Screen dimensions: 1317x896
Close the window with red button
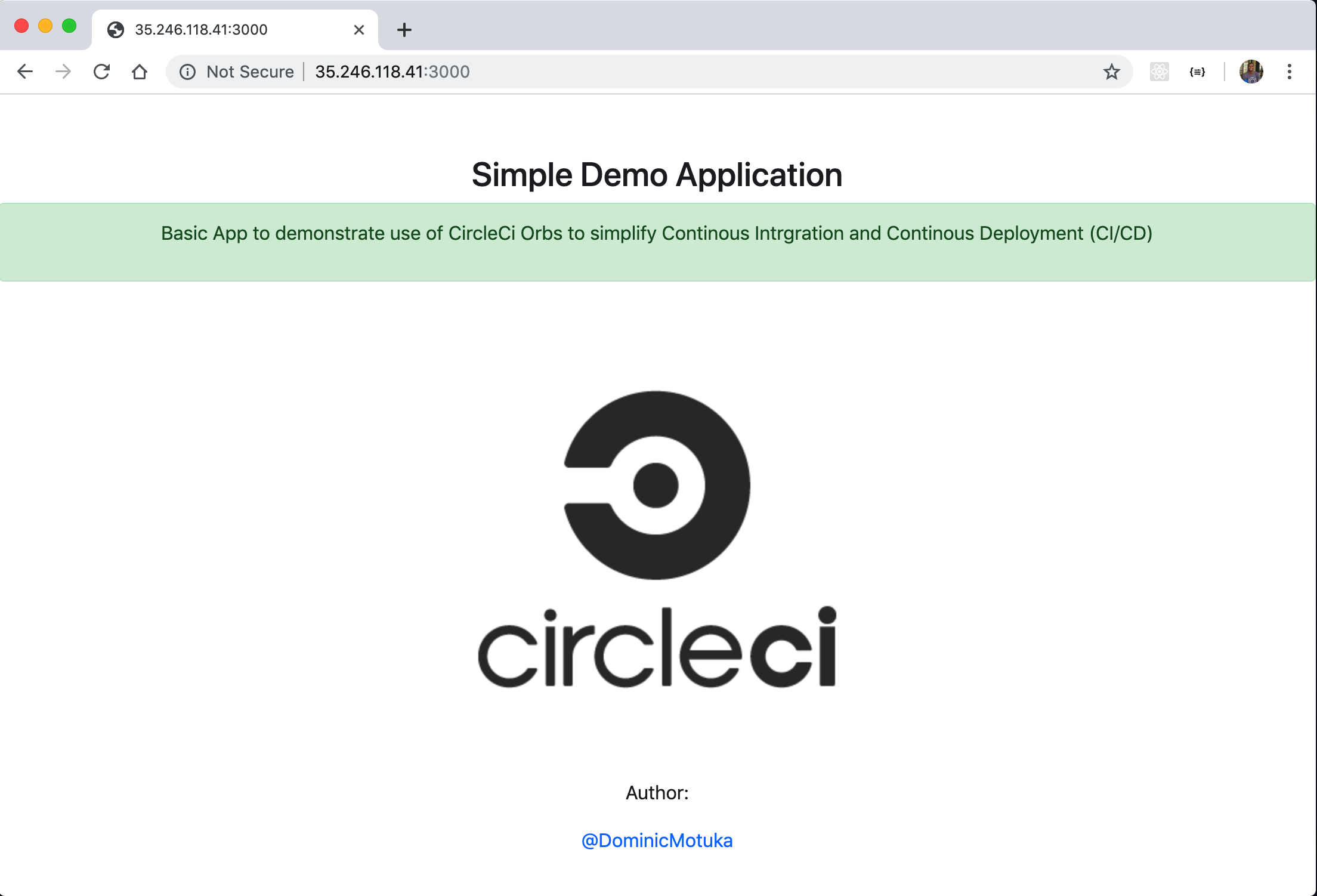coord(21,26)
